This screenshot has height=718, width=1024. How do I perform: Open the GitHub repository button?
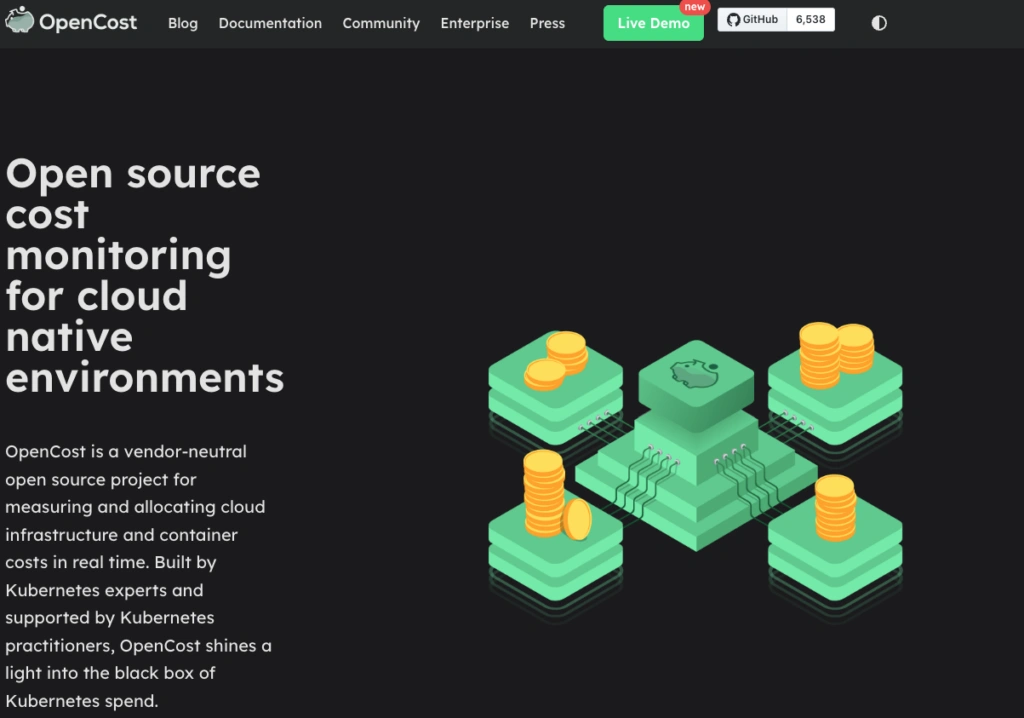[x=752, y=20]
